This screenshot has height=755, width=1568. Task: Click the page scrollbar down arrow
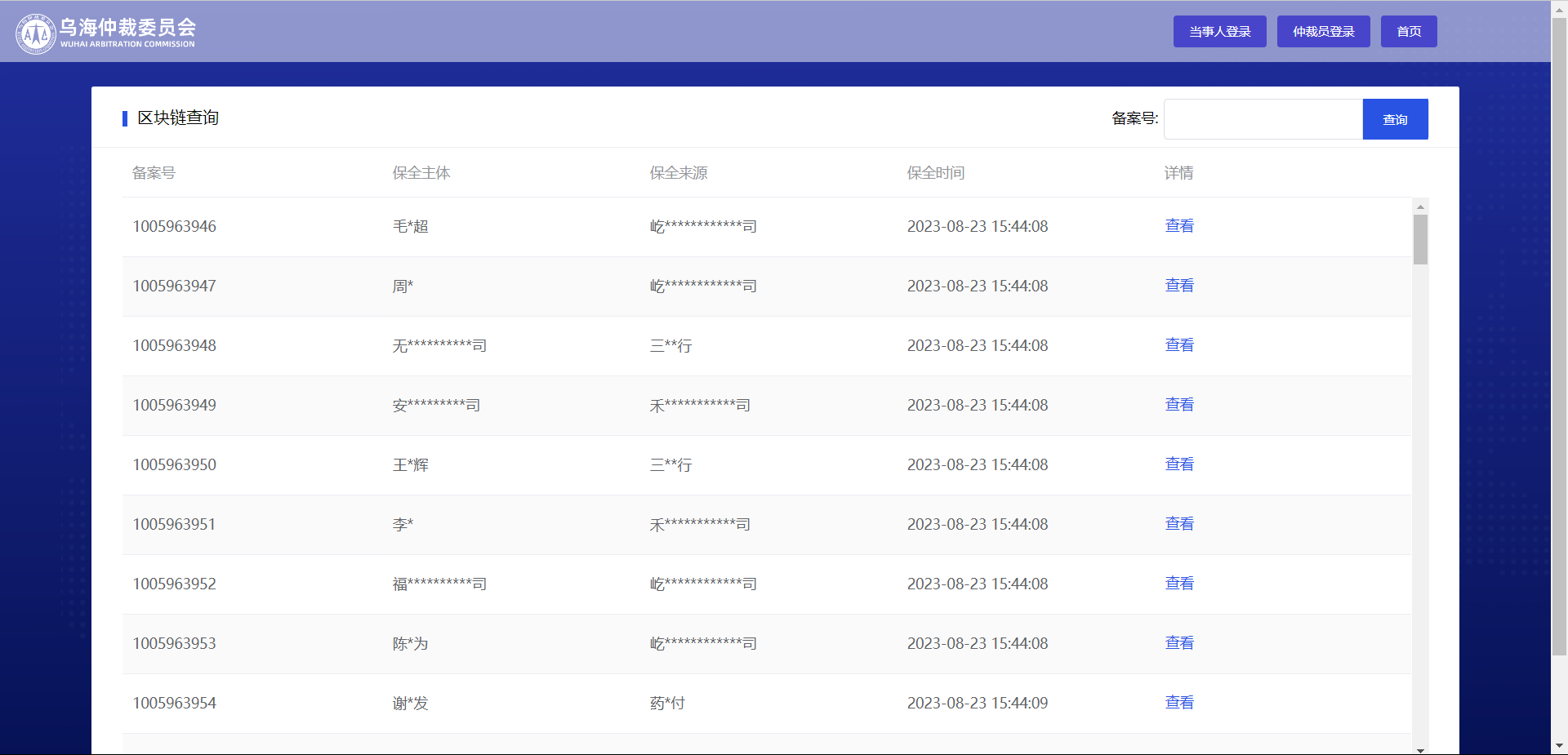[1559, 746]
